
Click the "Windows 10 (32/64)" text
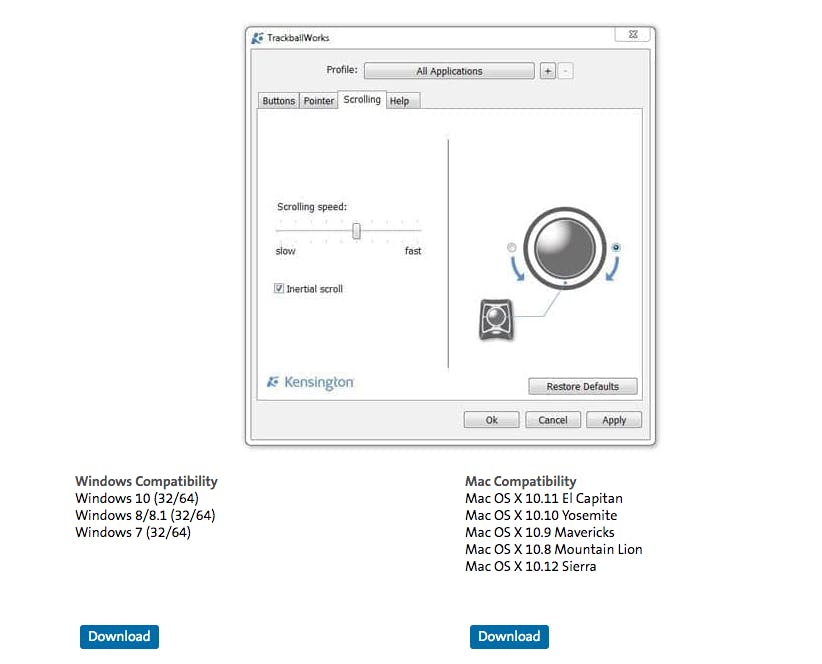click(137, 498)
